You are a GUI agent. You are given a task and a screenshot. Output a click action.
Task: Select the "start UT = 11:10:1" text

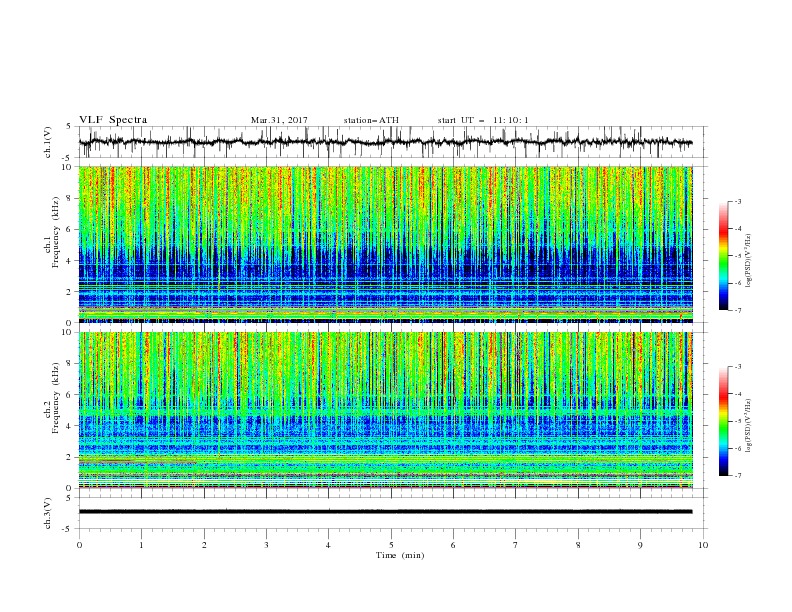(x=483, y=120)
